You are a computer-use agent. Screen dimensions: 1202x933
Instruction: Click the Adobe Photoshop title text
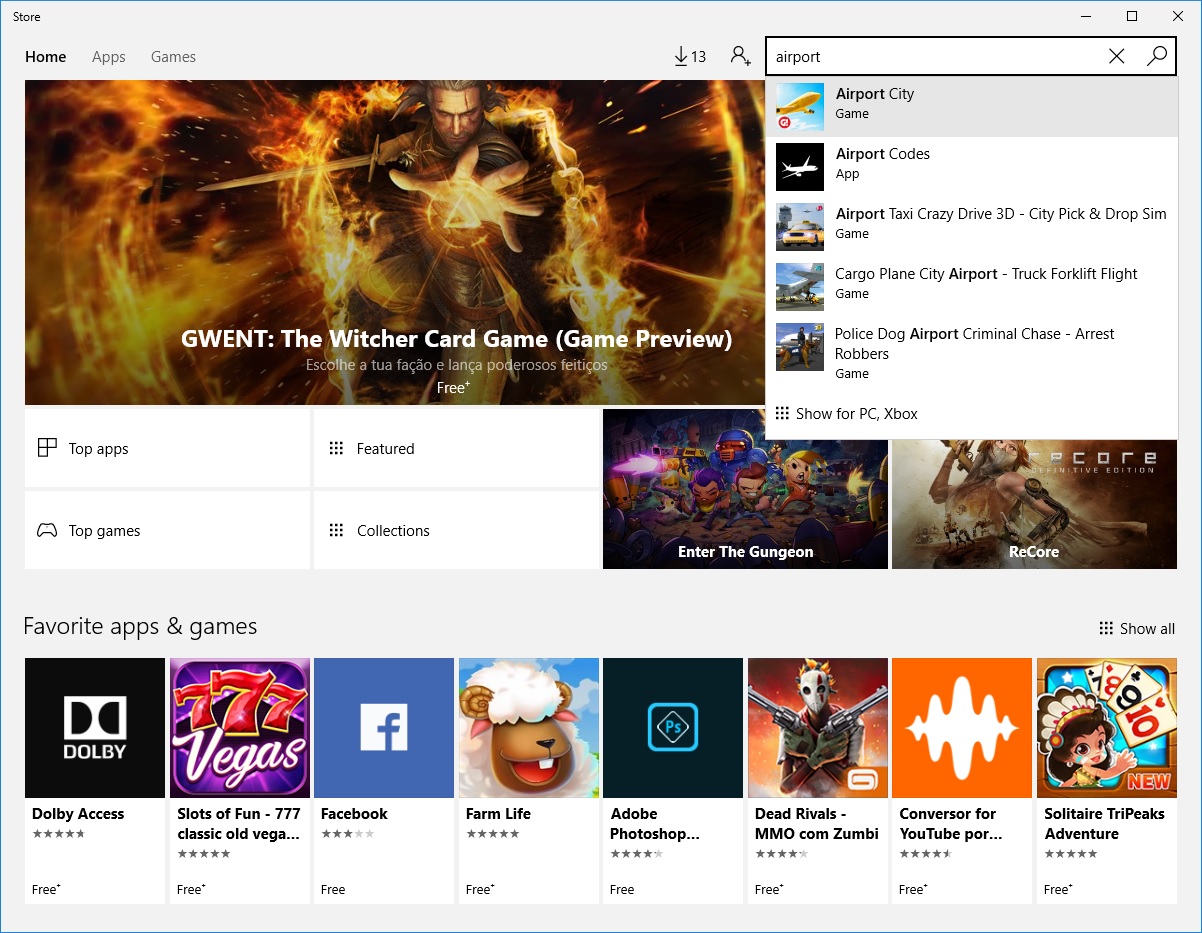click(655, 824)
